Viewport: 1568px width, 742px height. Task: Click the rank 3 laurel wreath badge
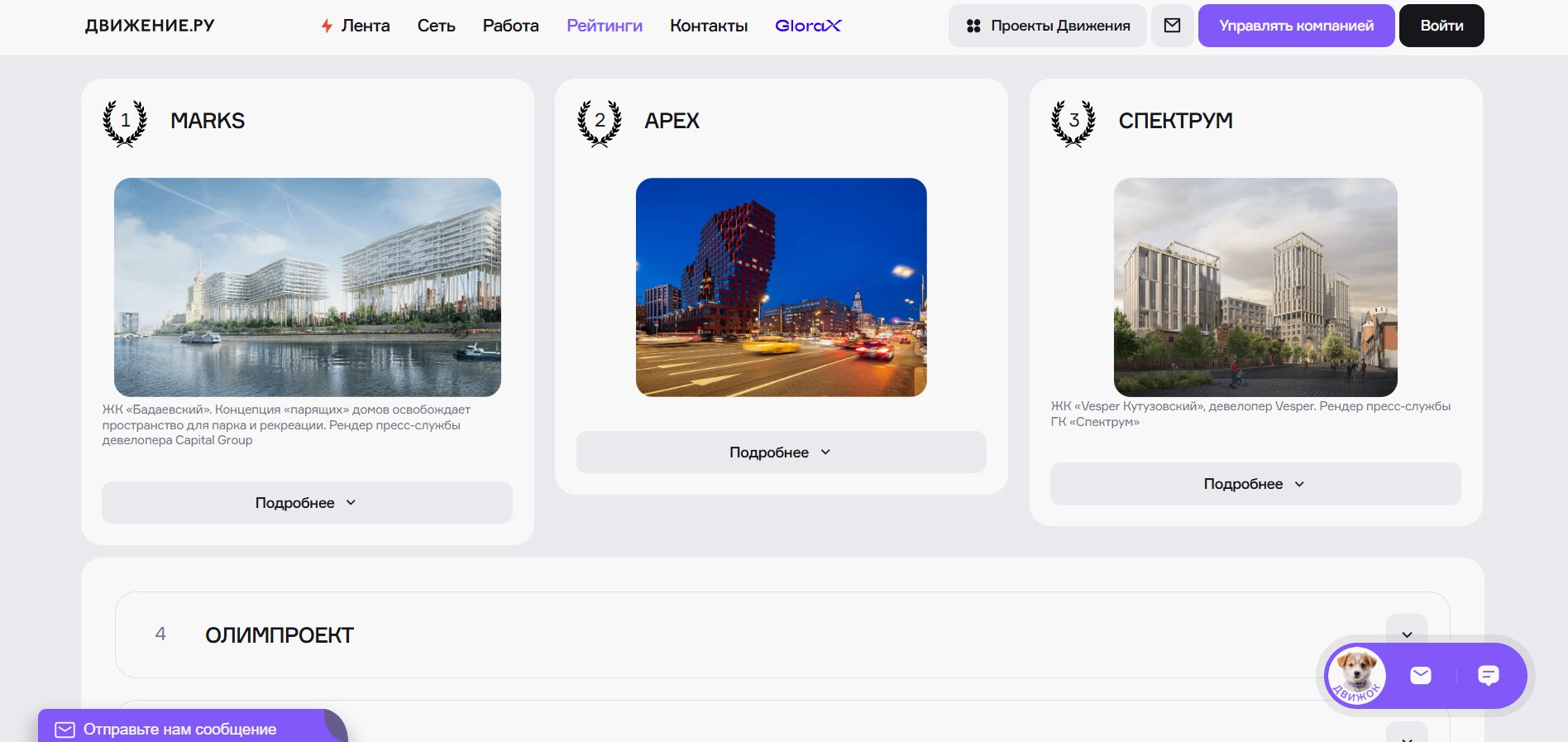(1073, 123)
